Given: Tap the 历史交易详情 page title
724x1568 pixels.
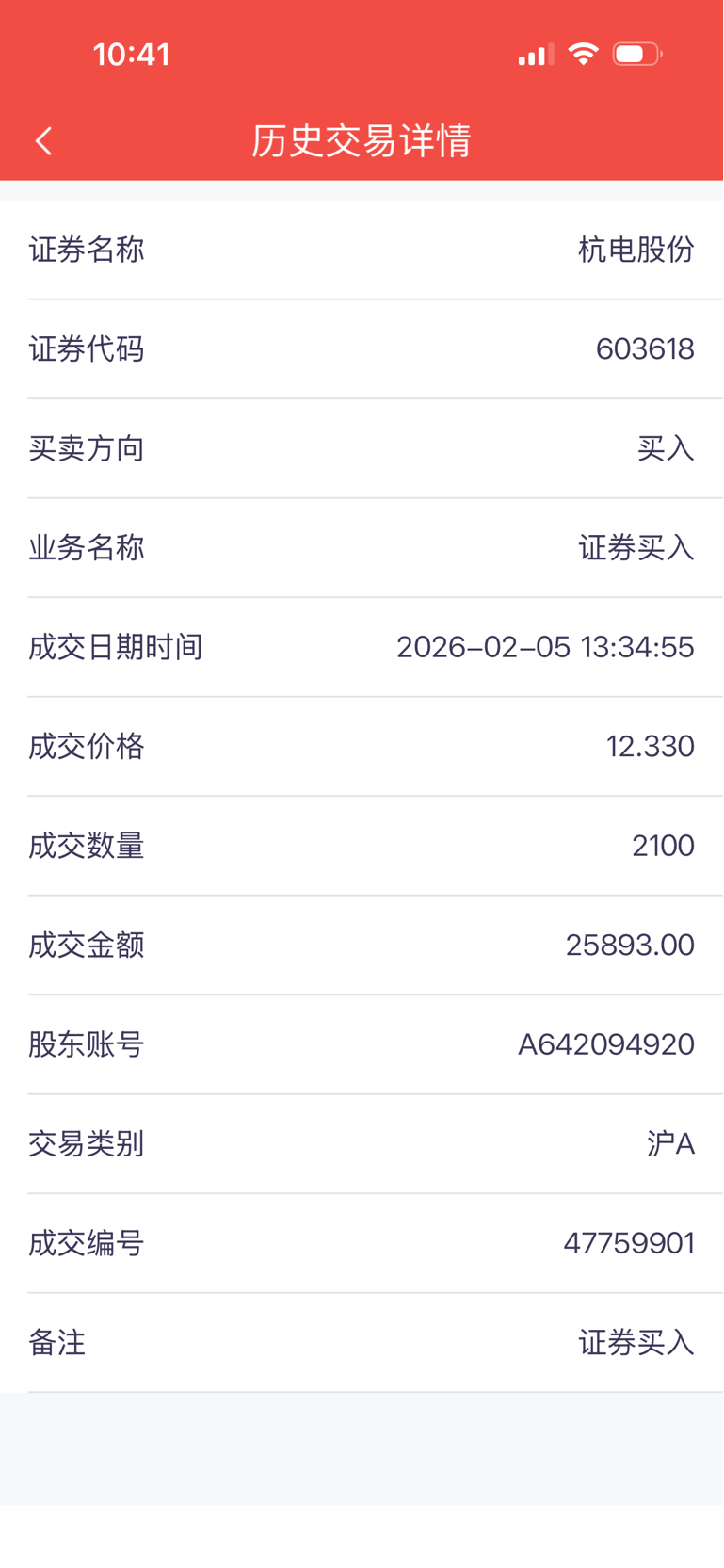Looking at the screenshot, I should [x=362, y=141].
